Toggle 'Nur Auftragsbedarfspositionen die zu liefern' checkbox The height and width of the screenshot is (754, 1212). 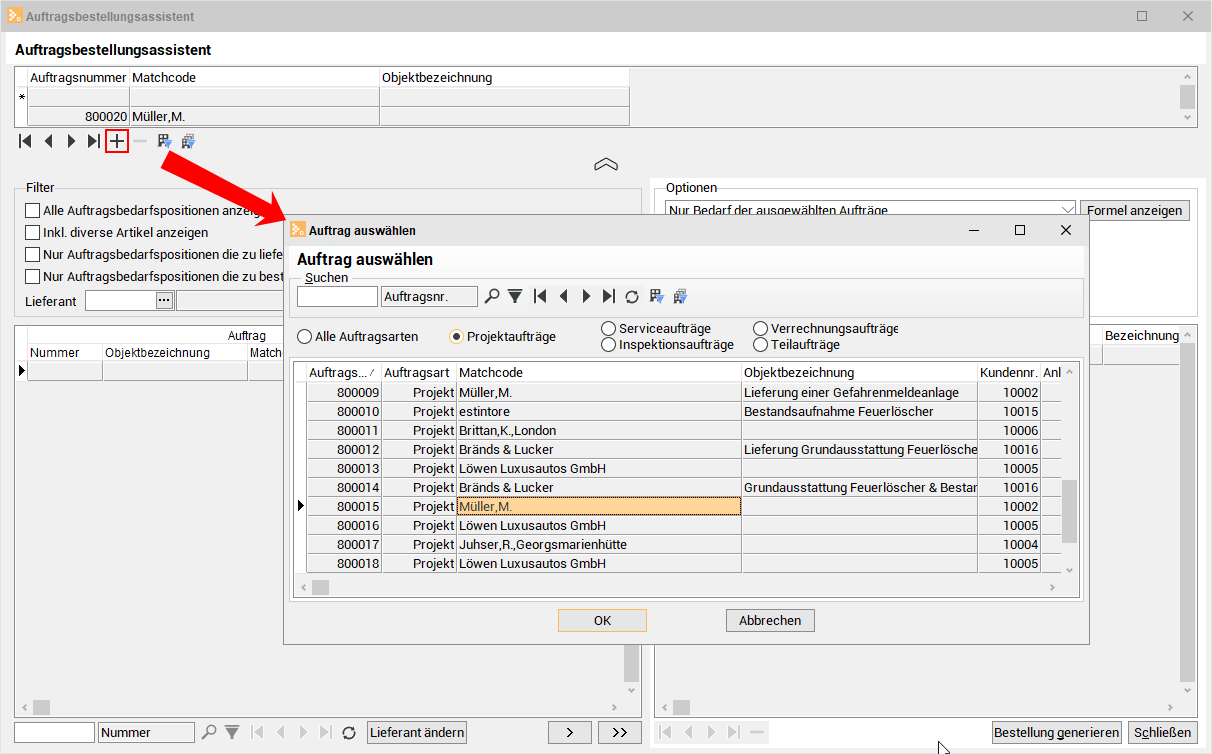33,254
